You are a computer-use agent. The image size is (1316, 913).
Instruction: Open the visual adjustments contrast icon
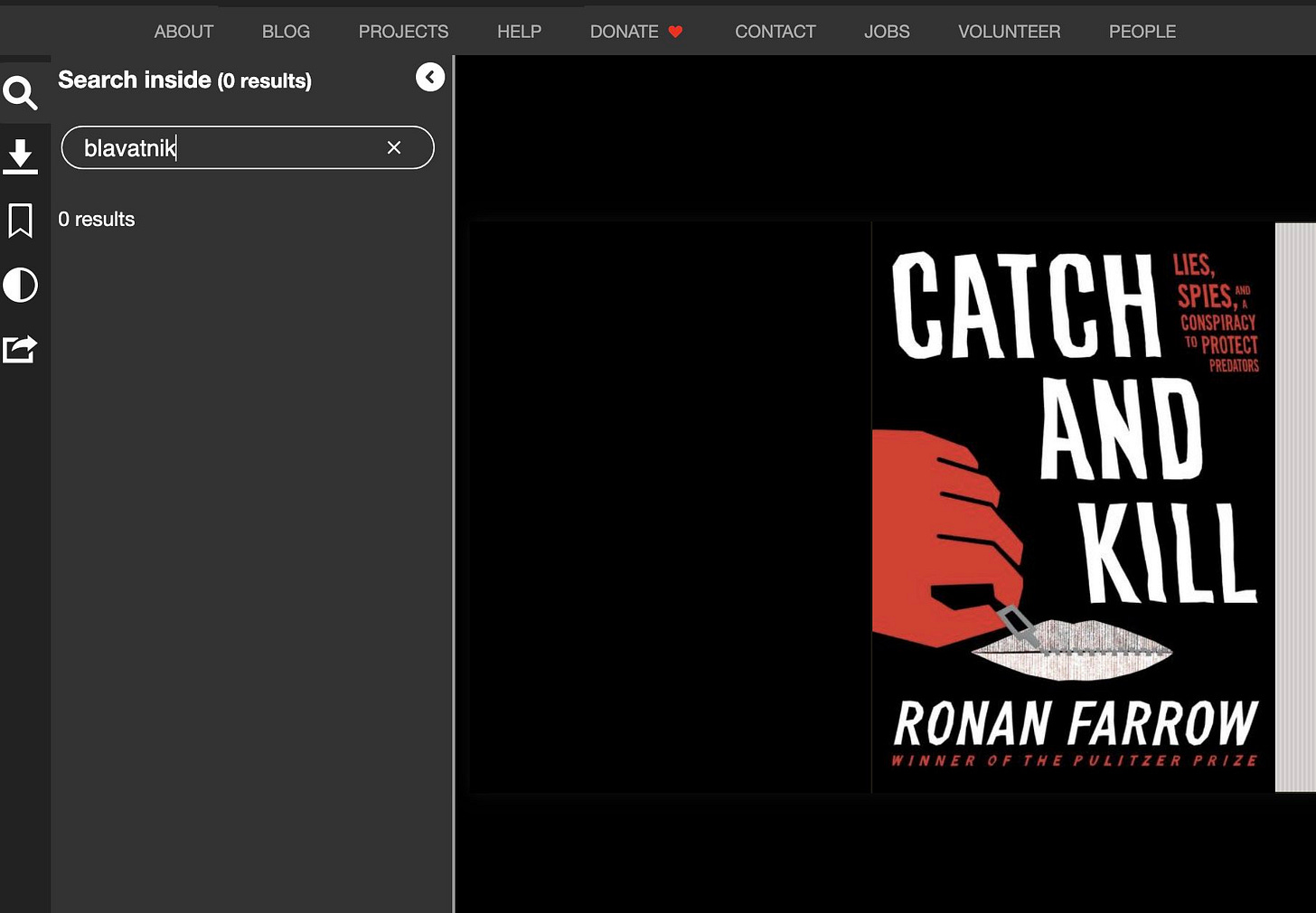tap(20, 285)
